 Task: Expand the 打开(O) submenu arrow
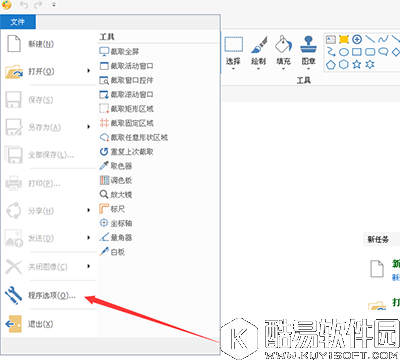(88, 71)
